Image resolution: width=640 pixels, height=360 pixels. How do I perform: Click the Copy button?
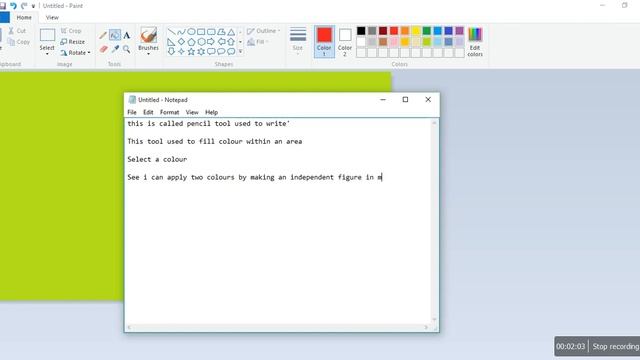pyautogui.click(x=19, y=42)
